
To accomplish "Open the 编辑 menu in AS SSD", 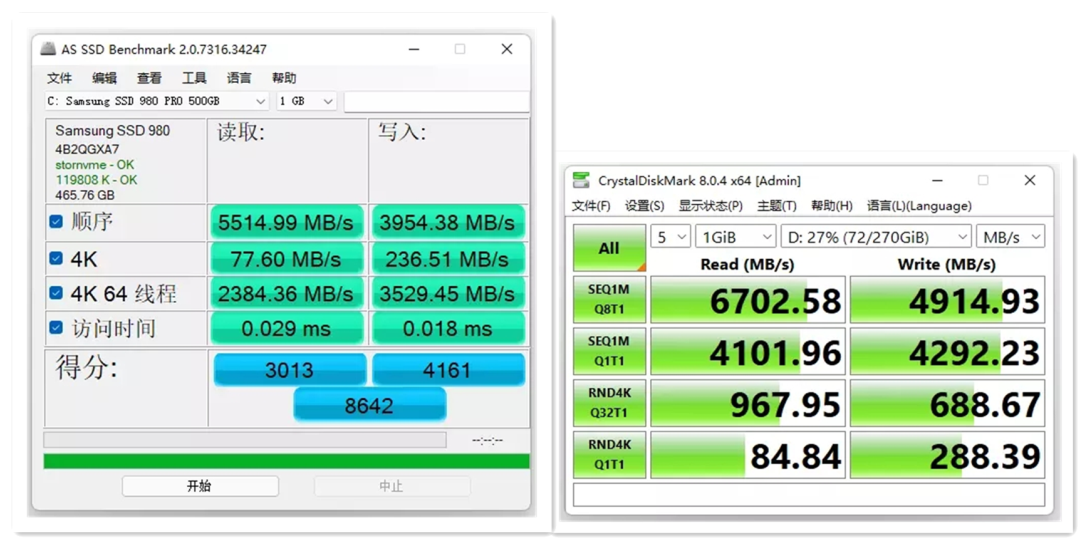I will (x=104, y=77).
